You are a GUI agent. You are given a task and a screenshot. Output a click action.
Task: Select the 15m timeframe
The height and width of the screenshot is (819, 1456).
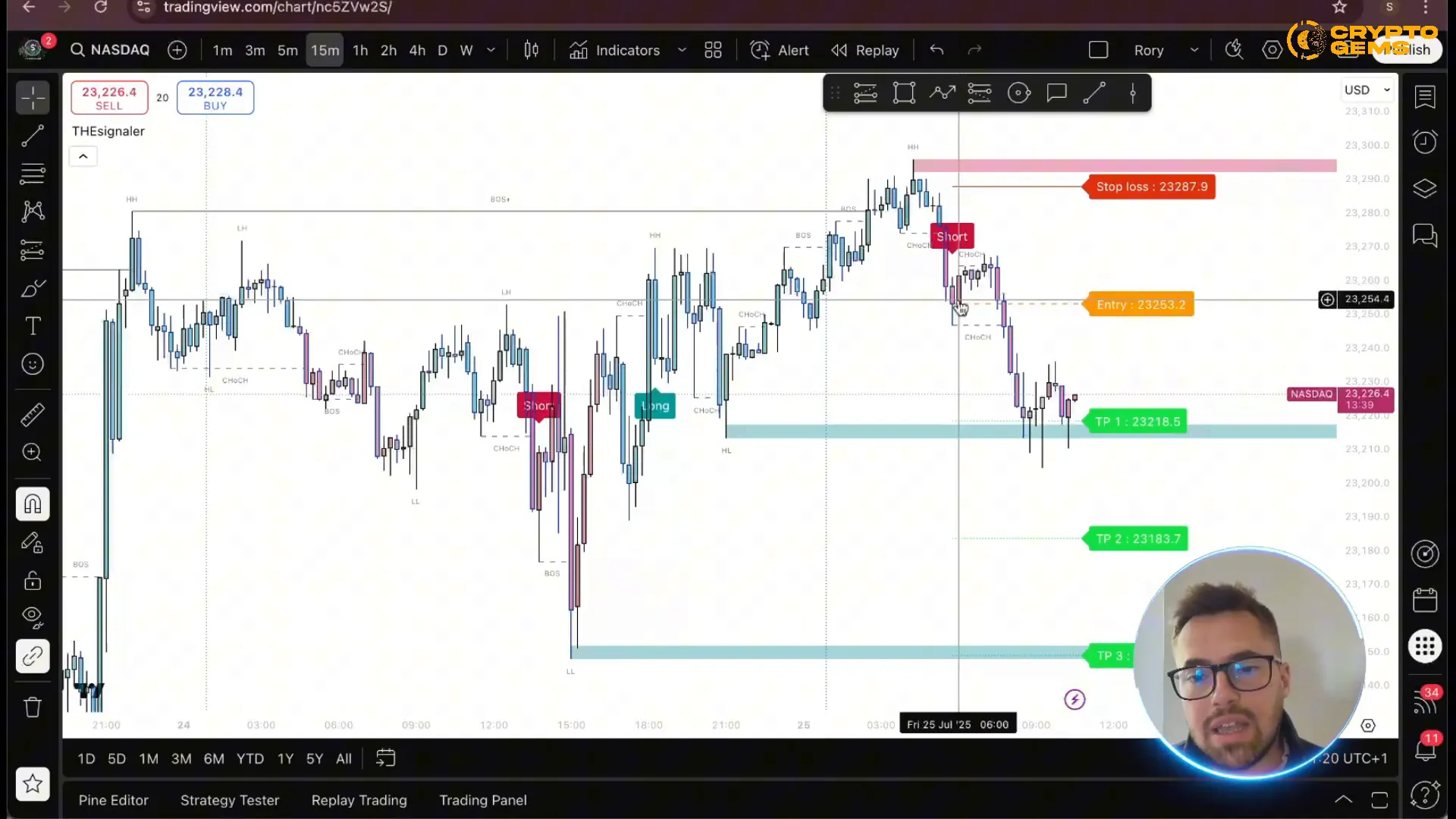(x=325, y=50)
